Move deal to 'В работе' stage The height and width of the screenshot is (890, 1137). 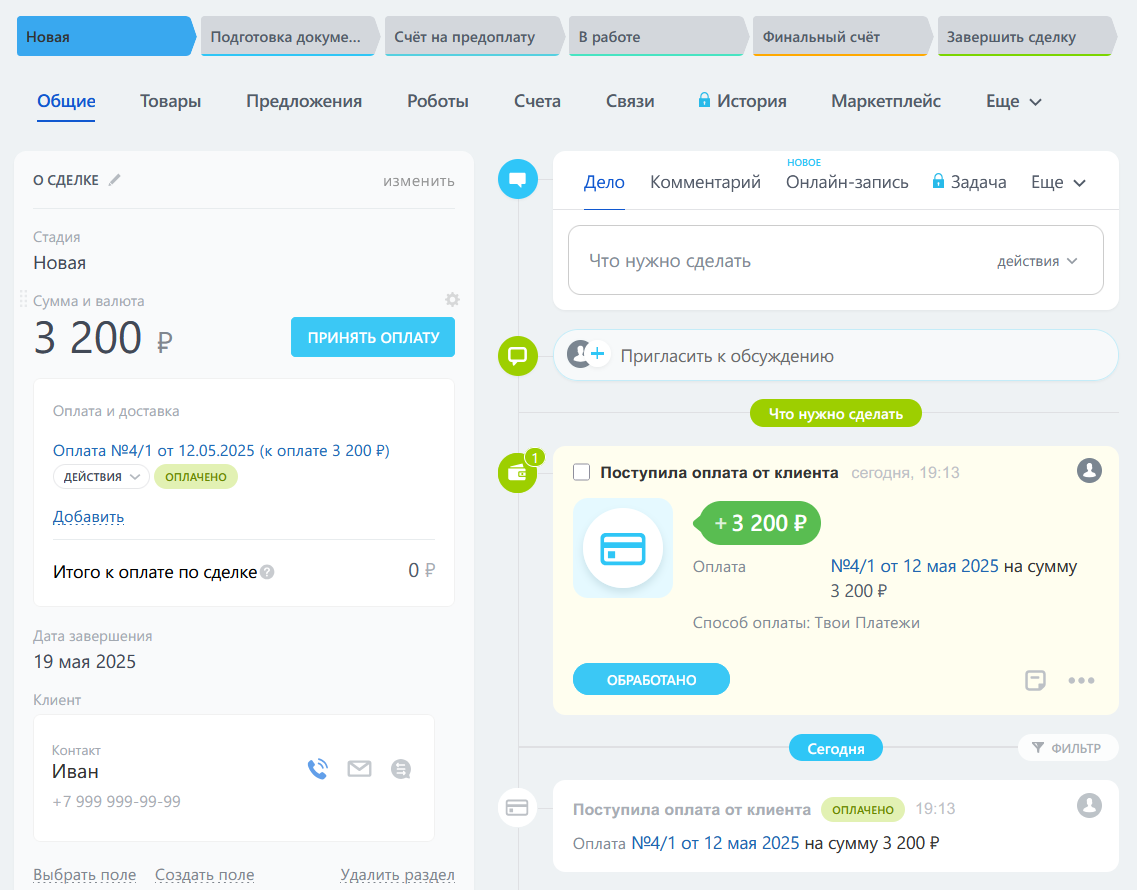(x=658, y=36)
